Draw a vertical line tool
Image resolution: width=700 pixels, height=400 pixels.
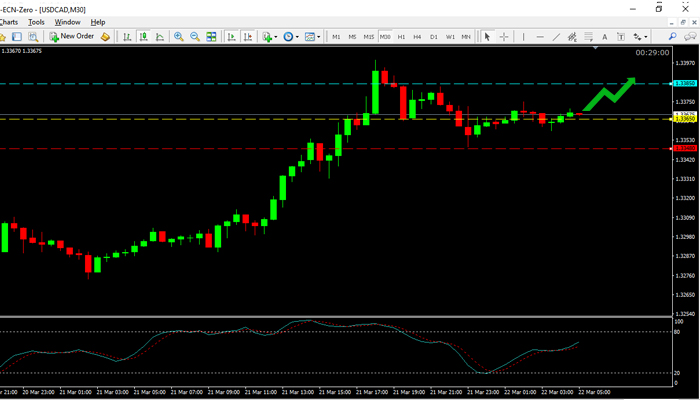tap(524, 37)
